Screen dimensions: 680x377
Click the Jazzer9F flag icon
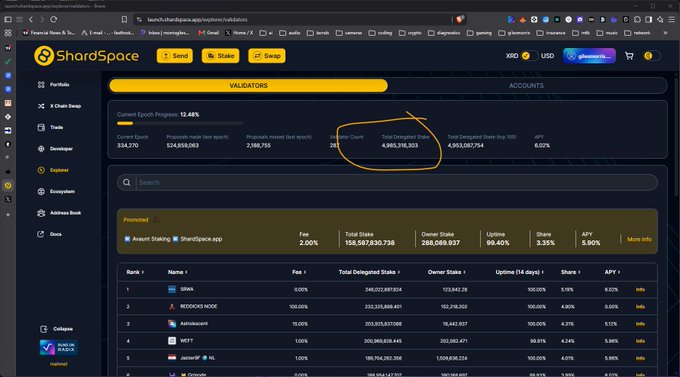(x=172, y=358)
